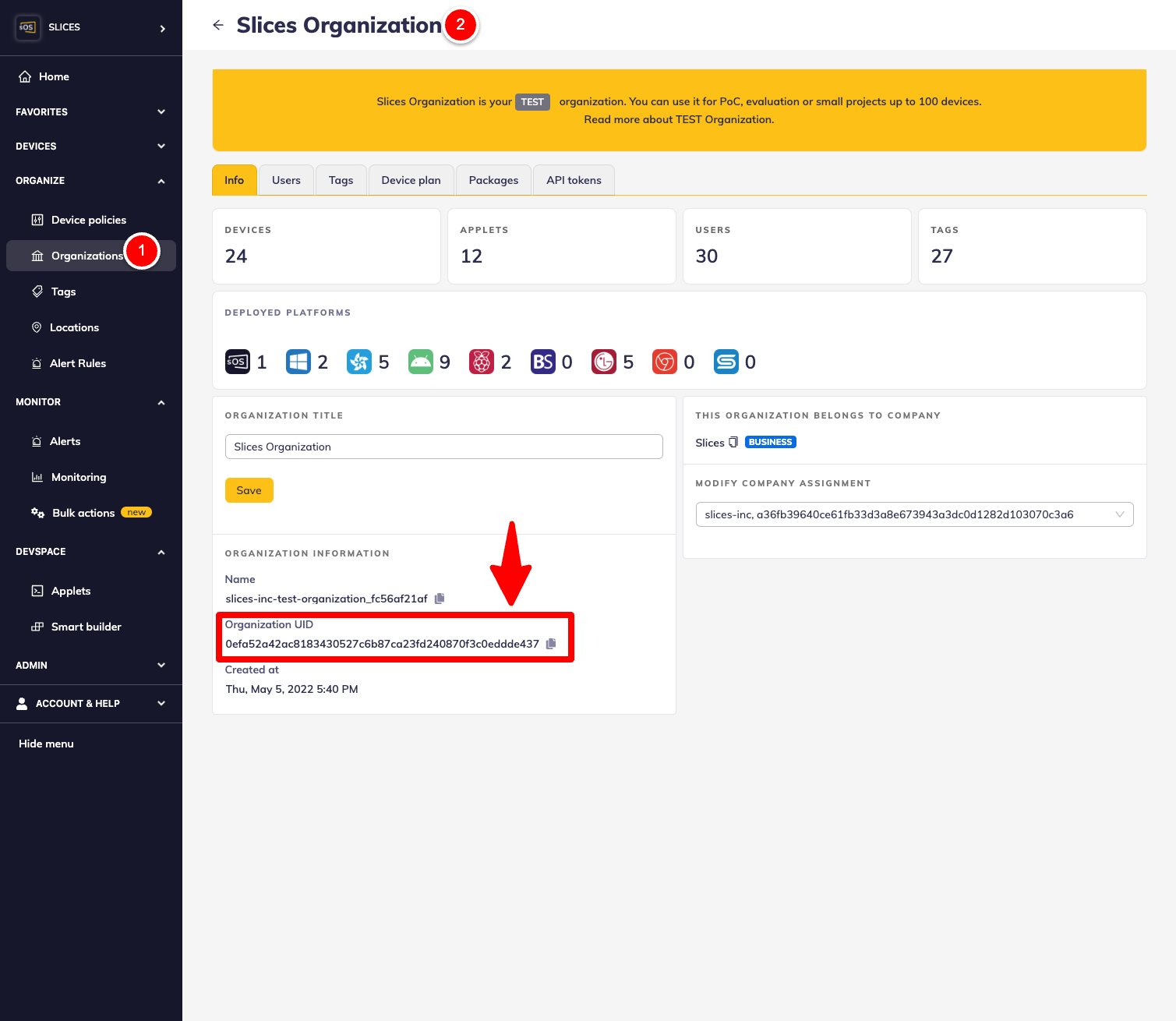Expand the Favorites sidebar section
This screenshot has height=1021, width=1176.
[90, 111]
